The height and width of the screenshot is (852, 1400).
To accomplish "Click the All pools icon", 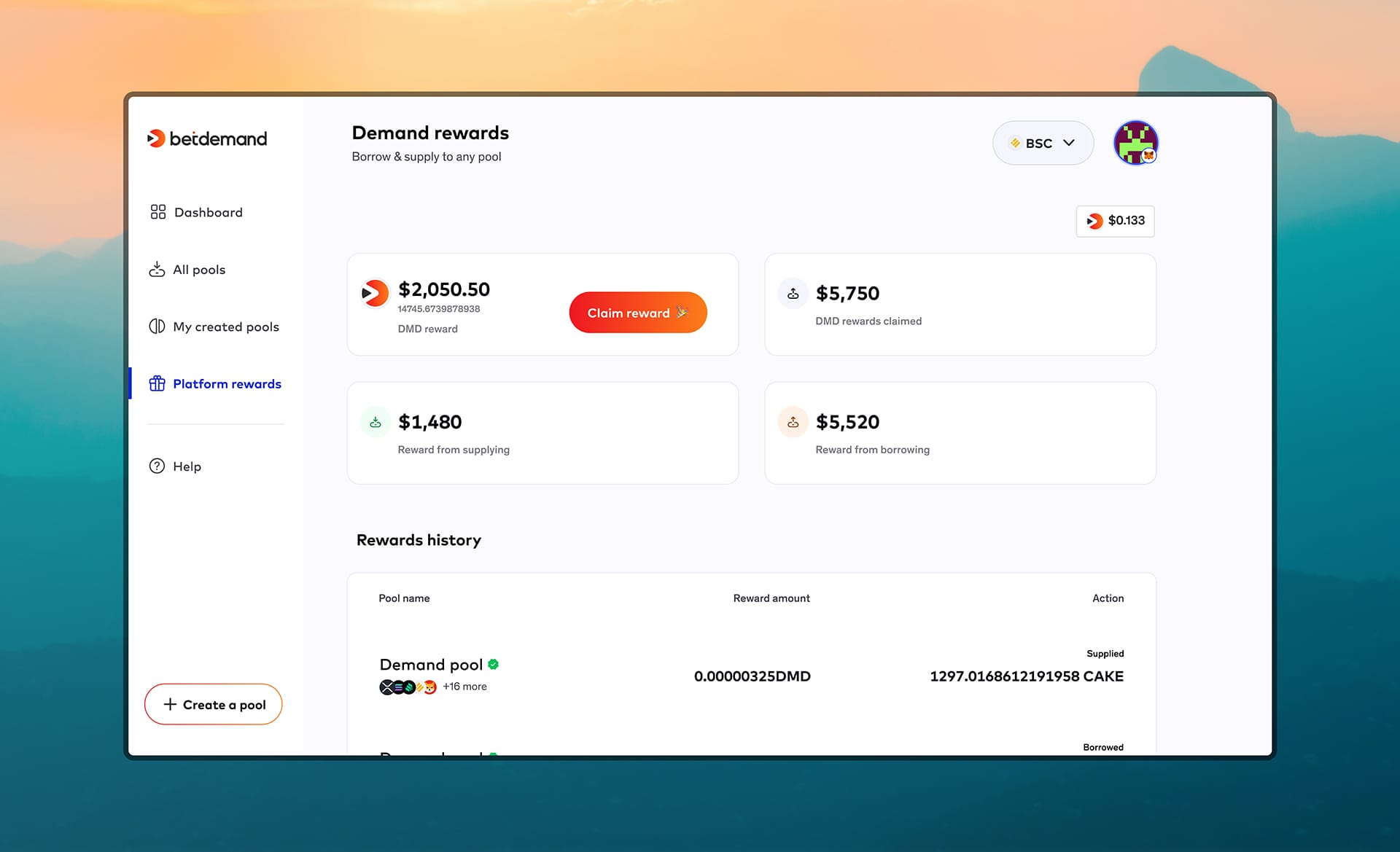I will 157,269.
